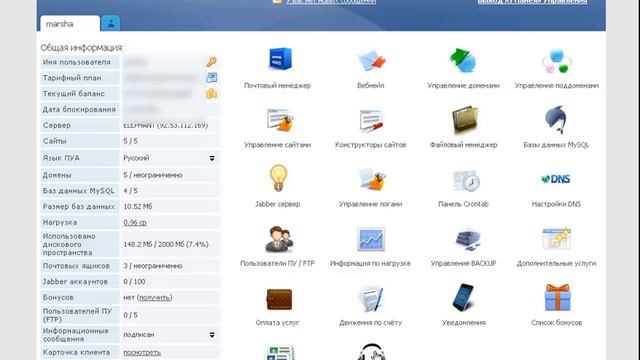Click the Нагрузка 0.96 cp link

tap(135, 222)
